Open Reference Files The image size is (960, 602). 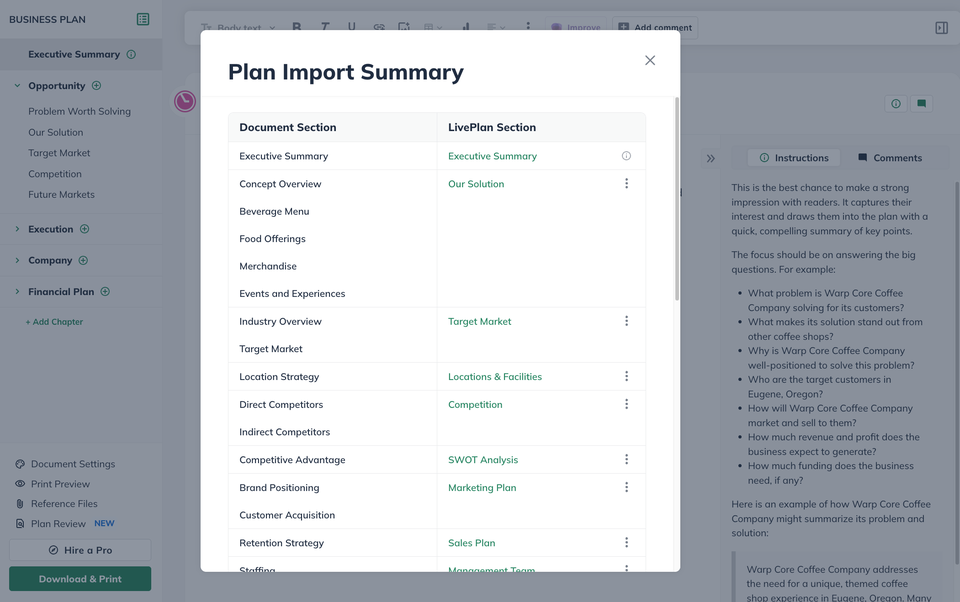(x=56, y=503)
